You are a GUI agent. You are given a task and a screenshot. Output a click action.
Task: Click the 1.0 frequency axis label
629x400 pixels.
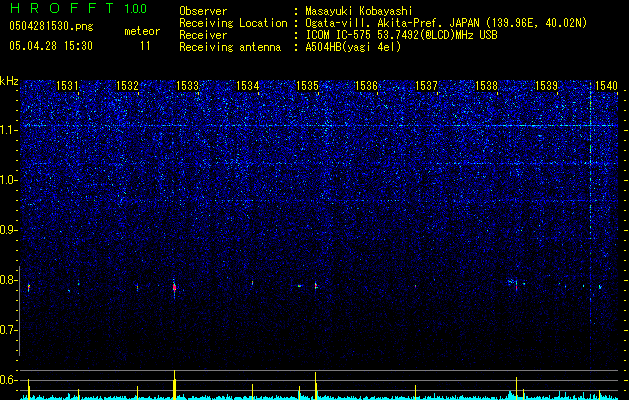pos(8,180)
